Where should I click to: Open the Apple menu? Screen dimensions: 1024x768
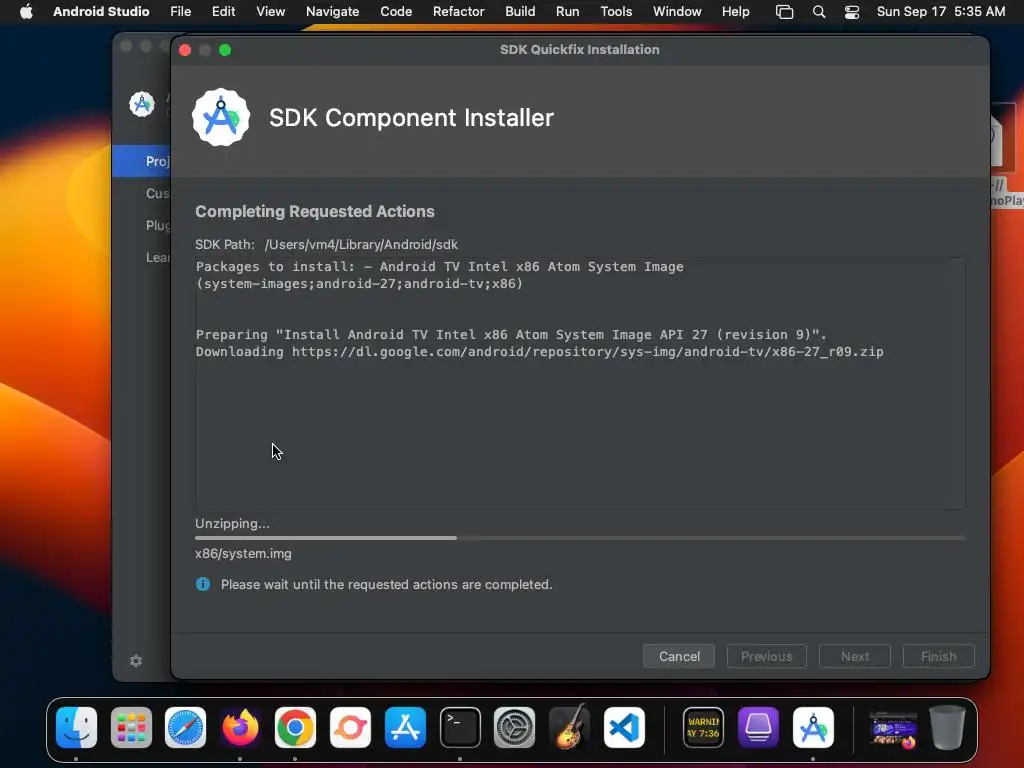click(x=26, y=12)
